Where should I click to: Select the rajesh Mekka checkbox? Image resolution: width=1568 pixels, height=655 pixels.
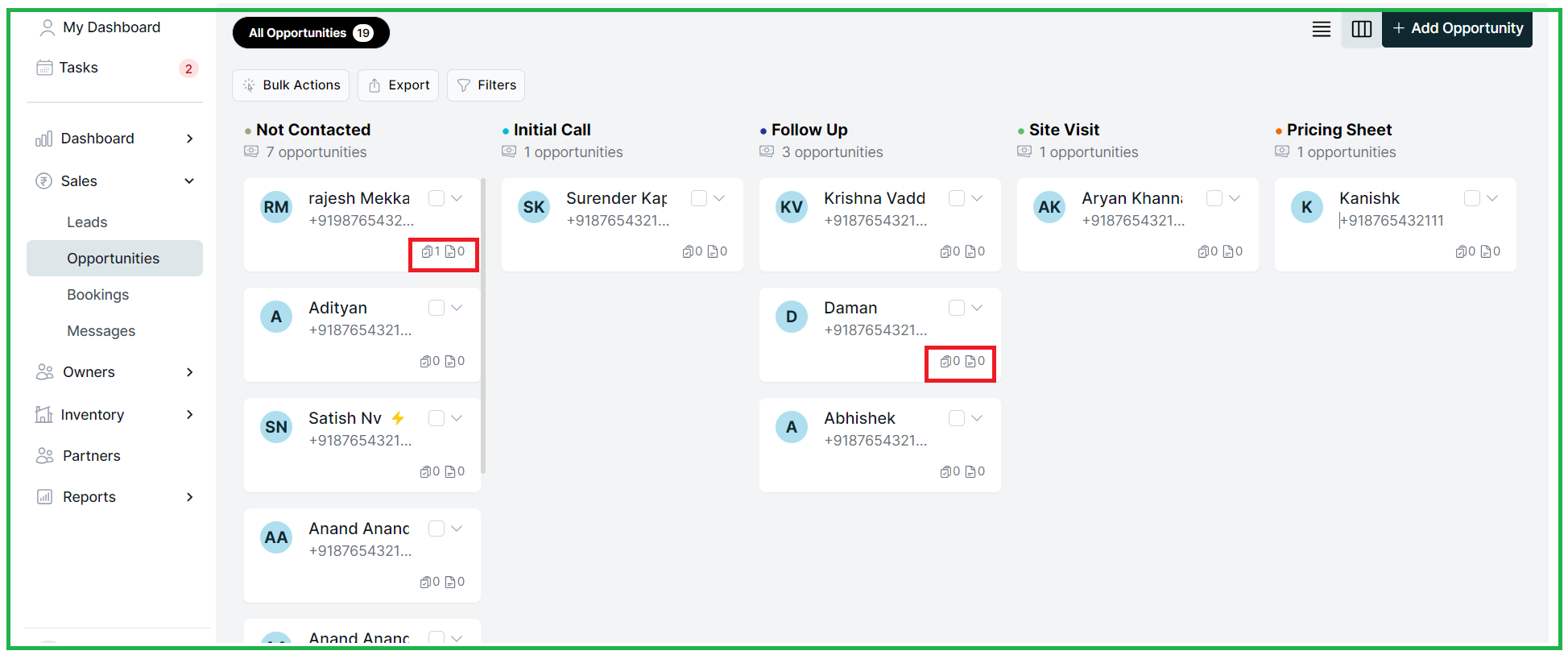[436, 198]
